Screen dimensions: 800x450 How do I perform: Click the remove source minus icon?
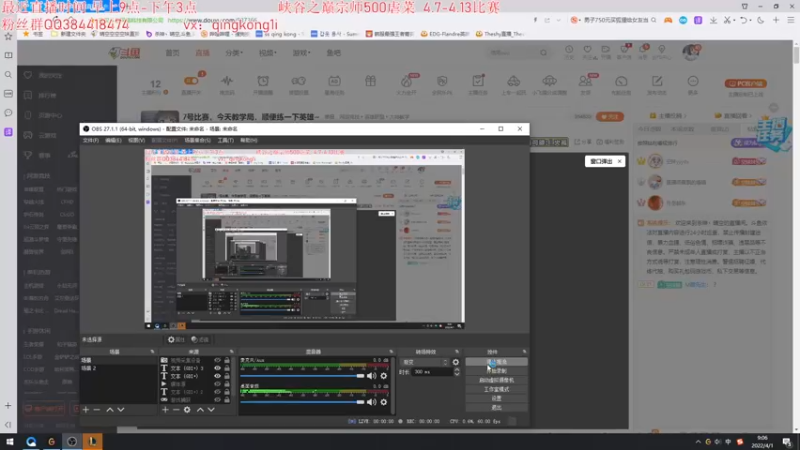[176, 410]
